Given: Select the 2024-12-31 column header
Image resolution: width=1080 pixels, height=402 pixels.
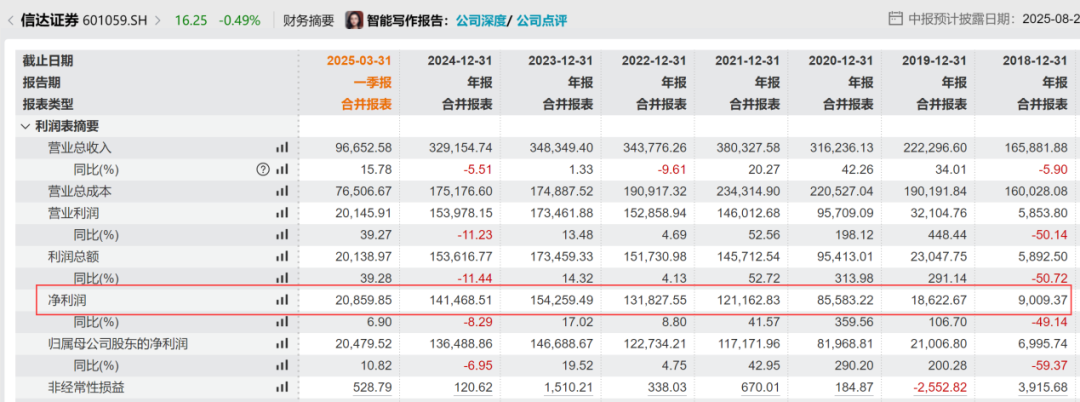Looking at the screenshot, I should pyautogui.click(x=460, y=61).
